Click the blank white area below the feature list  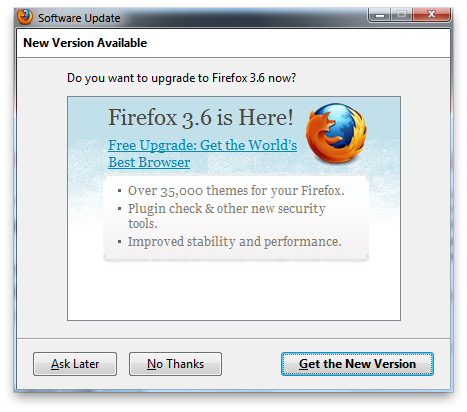234,290
